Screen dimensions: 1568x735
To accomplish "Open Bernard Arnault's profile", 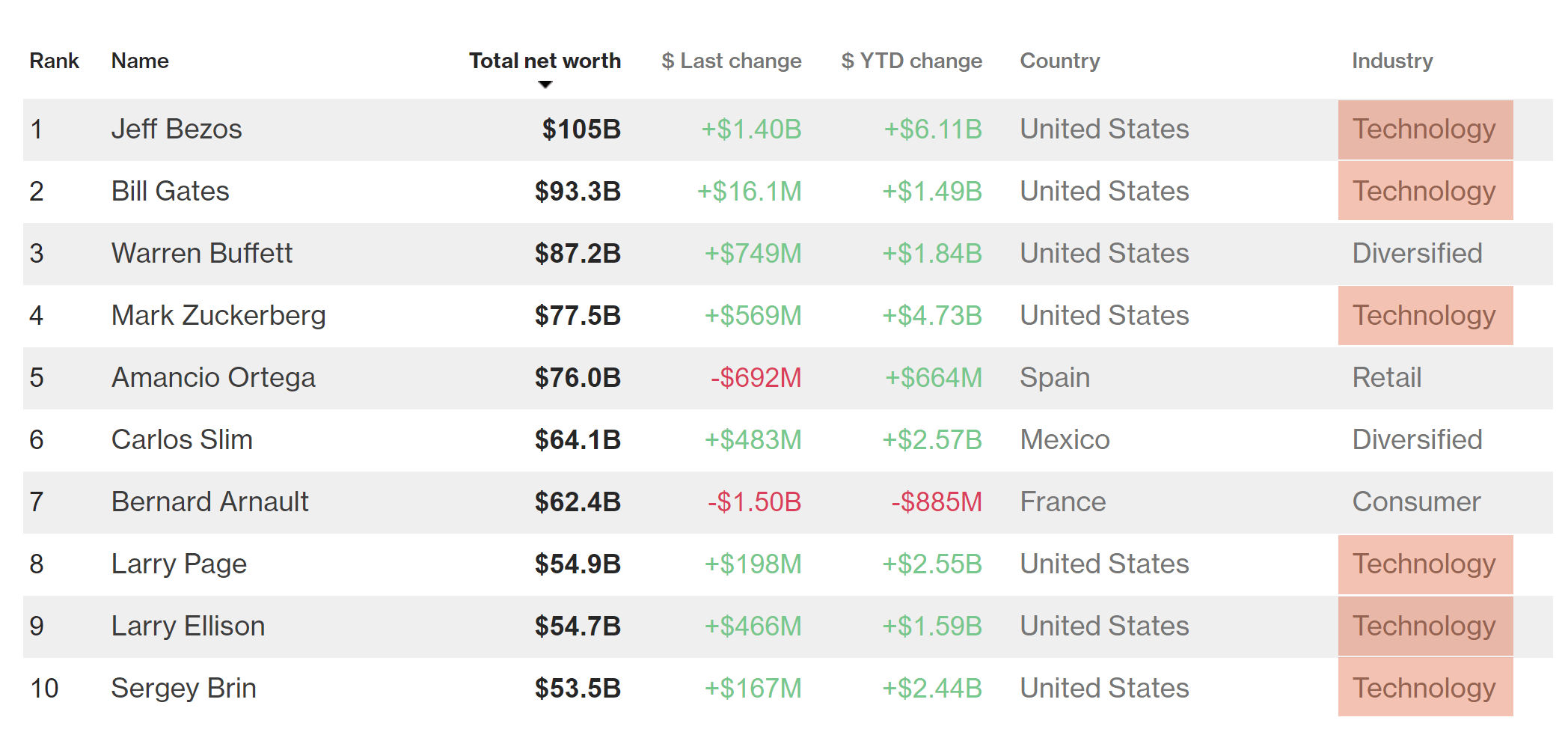I will coord(209,502).
